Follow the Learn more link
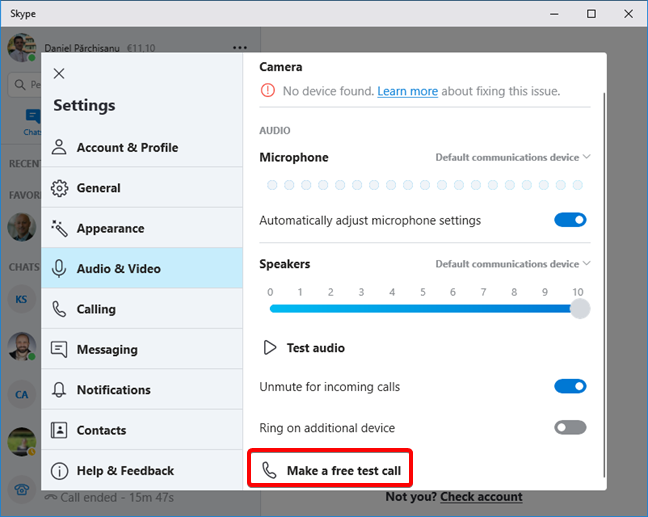Image resolution: width=648 pixels, height=517 pixels. tap(407, 91)
